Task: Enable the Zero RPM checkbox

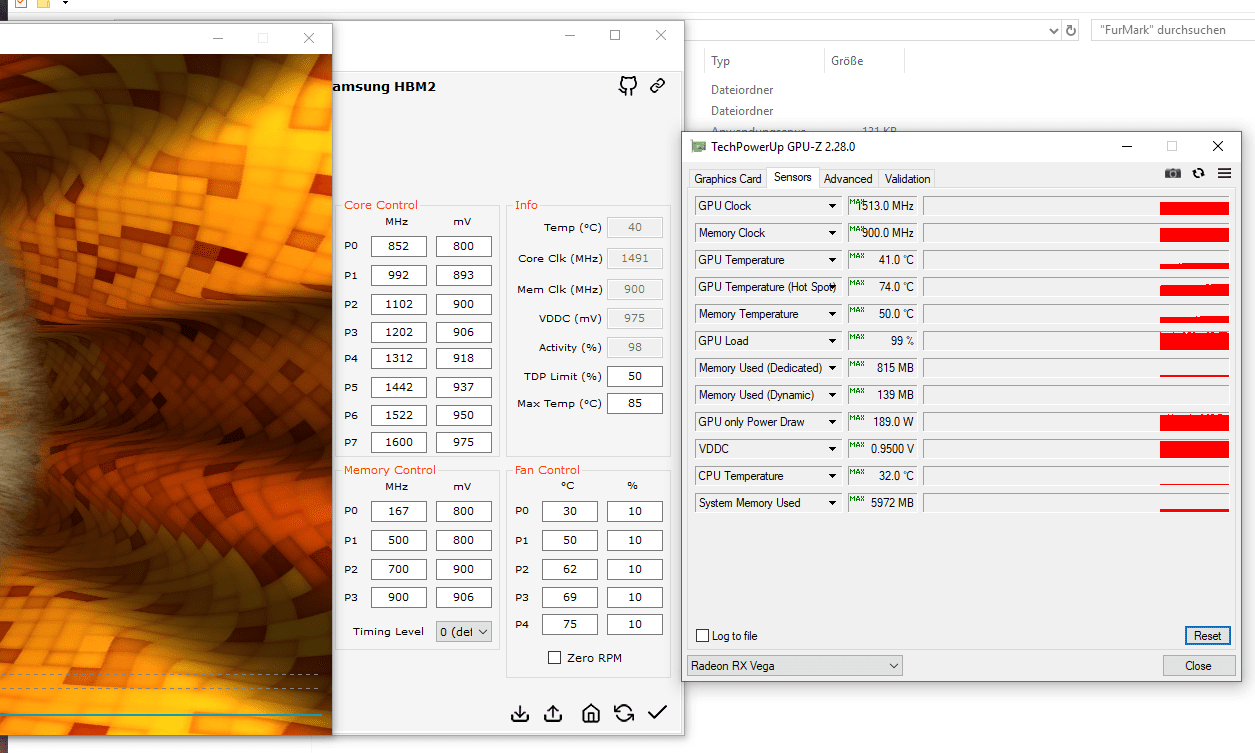Action: coord(554,657)
